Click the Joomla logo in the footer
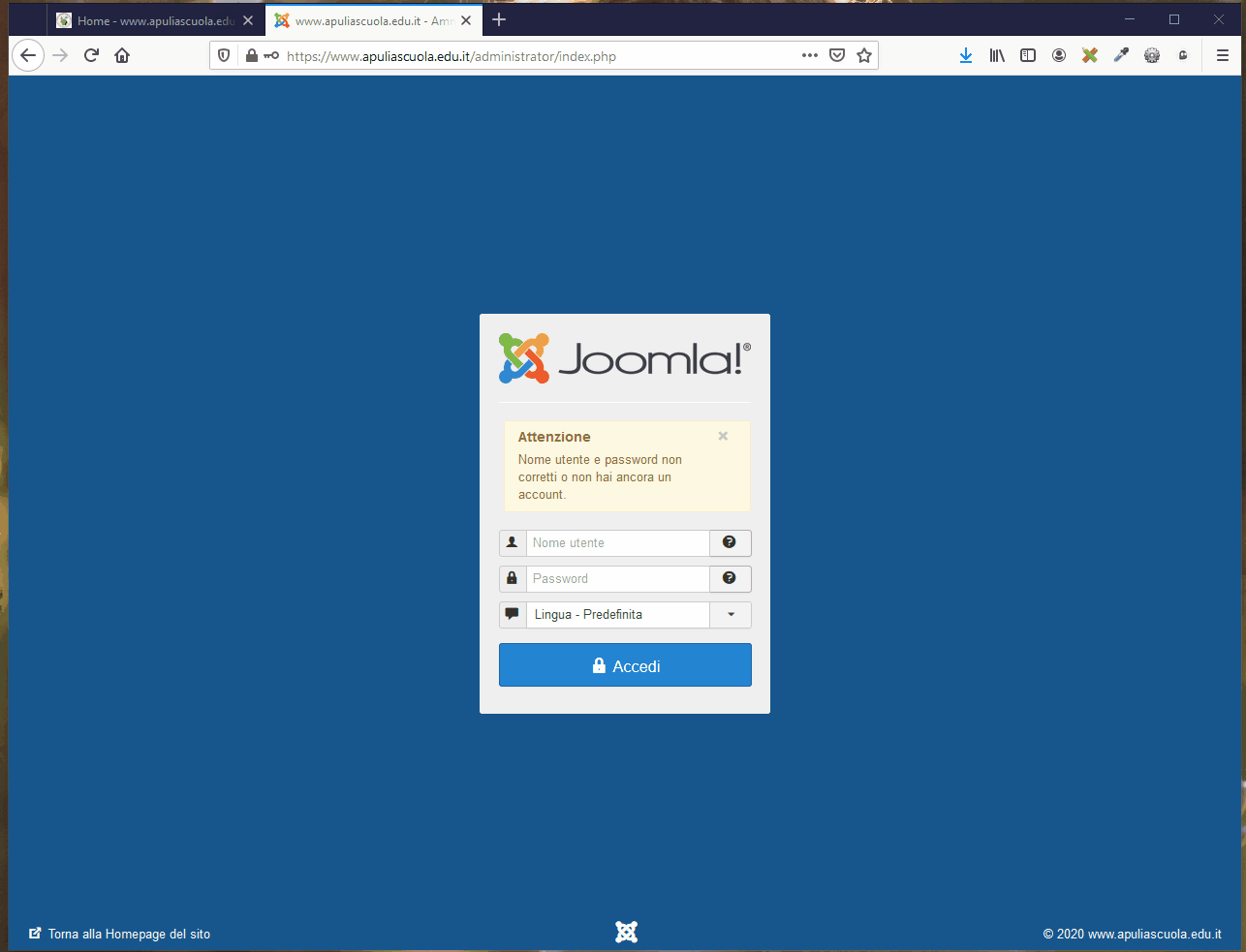The image size is (1246, 952). click(x=627, y=932)
